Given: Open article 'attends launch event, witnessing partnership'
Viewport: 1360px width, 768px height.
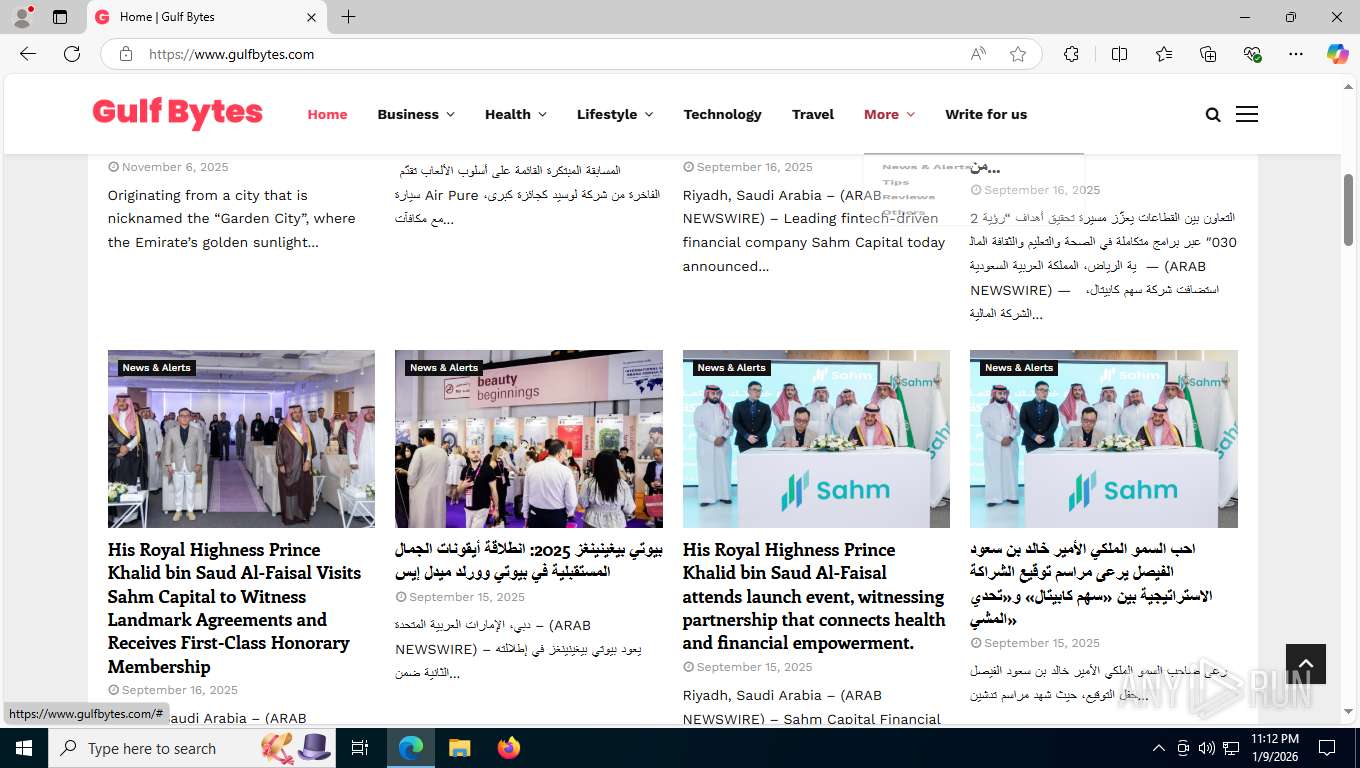Looking at the screenshot, I should pyautogui.click(x=814, y=596).
